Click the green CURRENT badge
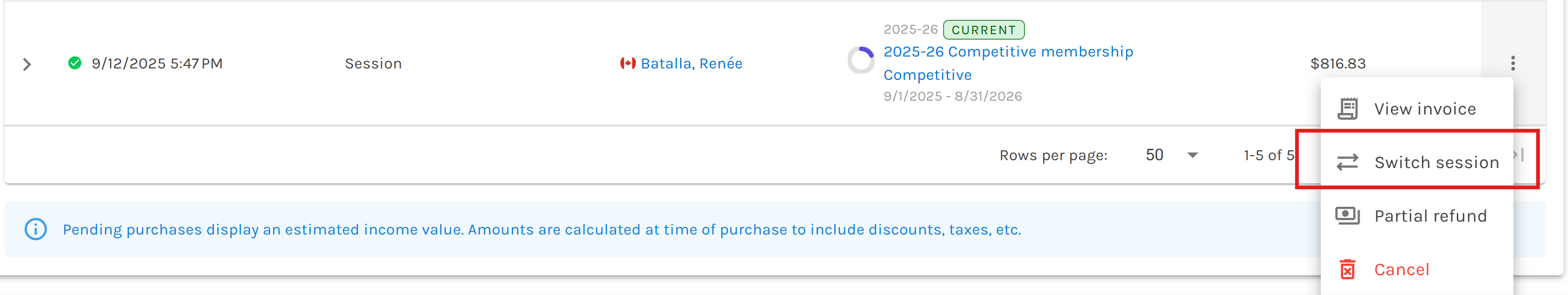1568x295 pixels. coord(983,30)
